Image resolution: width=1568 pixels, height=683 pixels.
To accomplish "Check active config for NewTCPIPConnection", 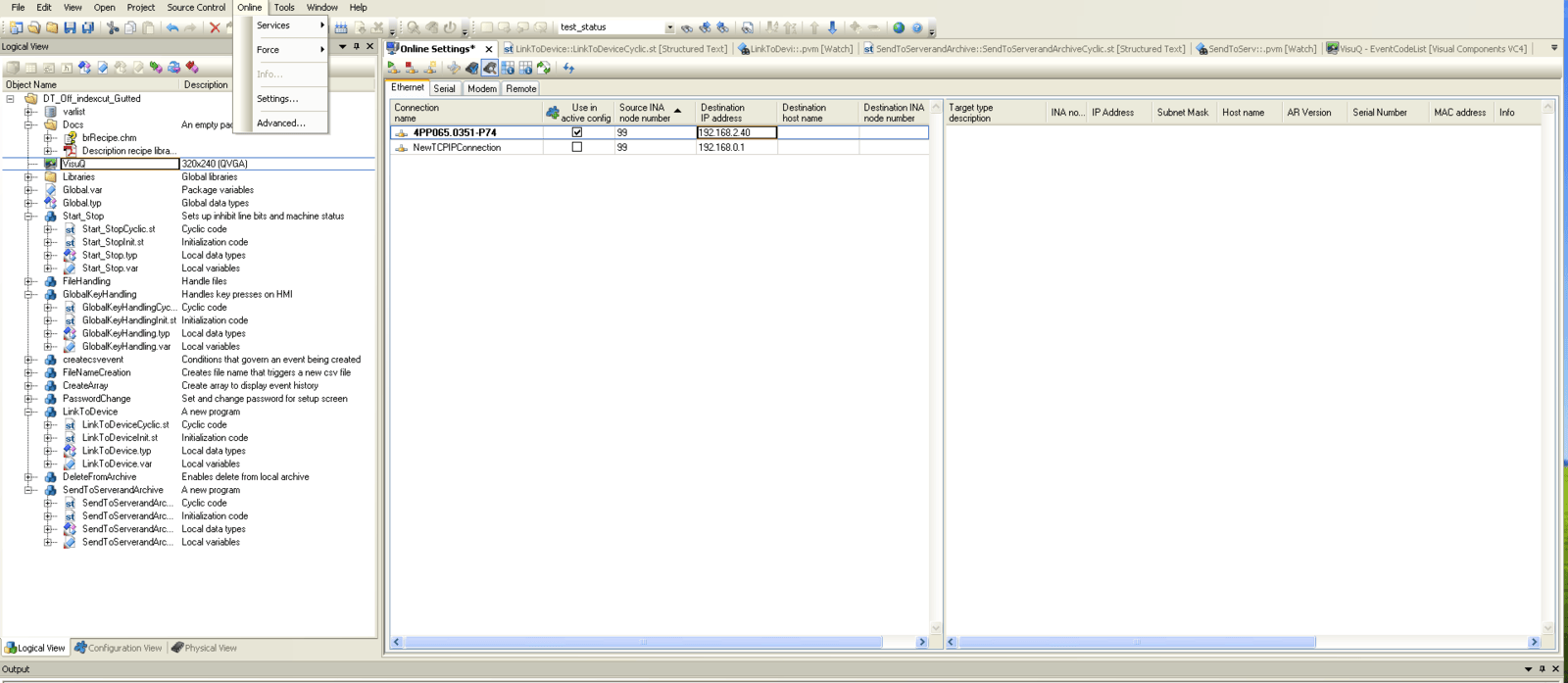I will click(x=577, y=147).
